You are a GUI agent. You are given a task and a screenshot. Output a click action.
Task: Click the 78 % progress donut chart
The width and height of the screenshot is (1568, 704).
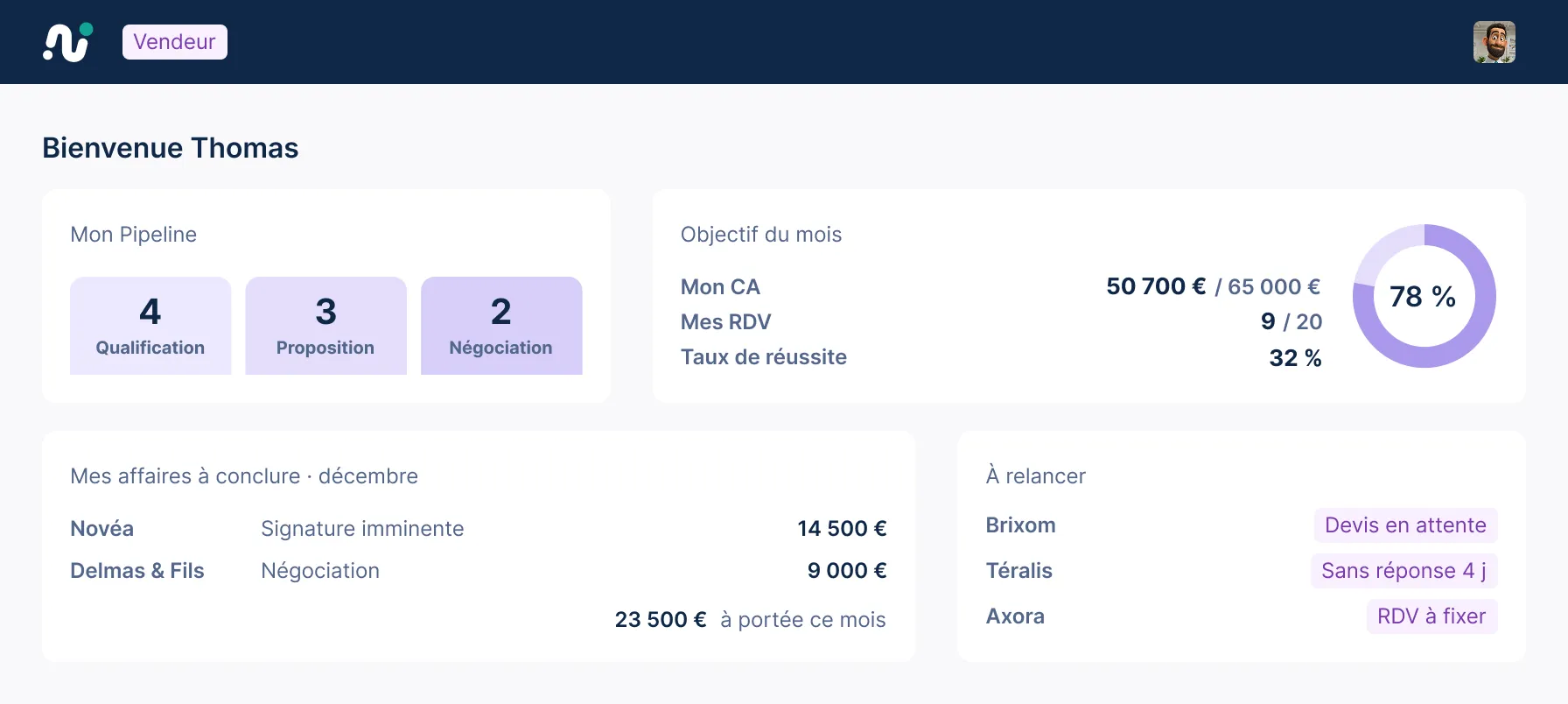coord(1424,296)
